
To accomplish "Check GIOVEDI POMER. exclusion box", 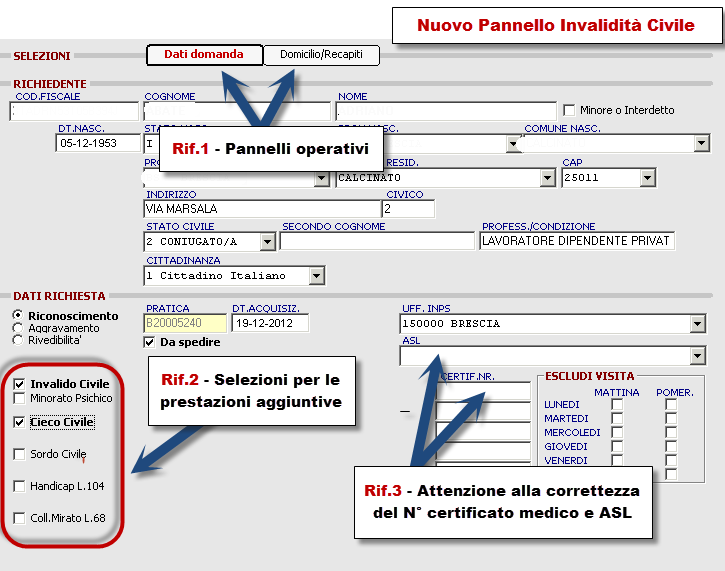I will [x=671, y=446].
